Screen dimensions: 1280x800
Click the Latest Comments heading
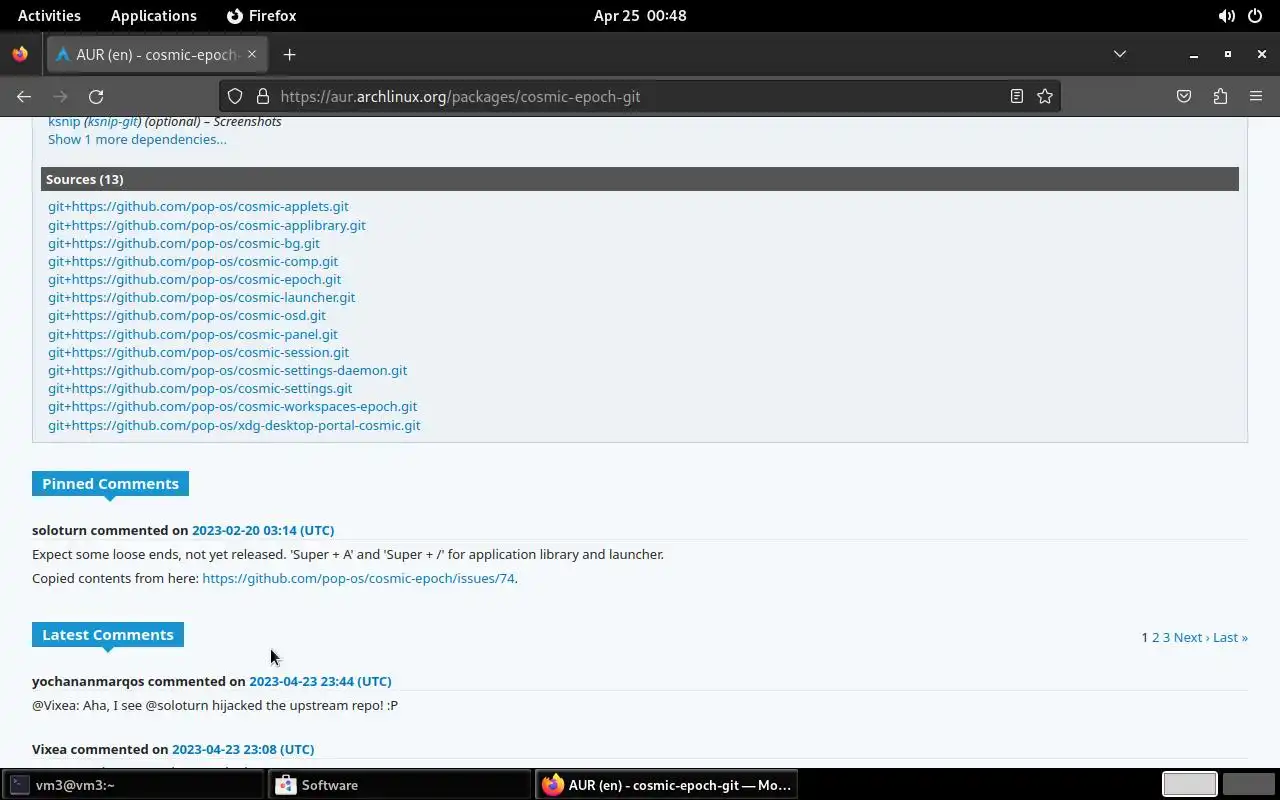pyautogui.click(x=108, y=634)
